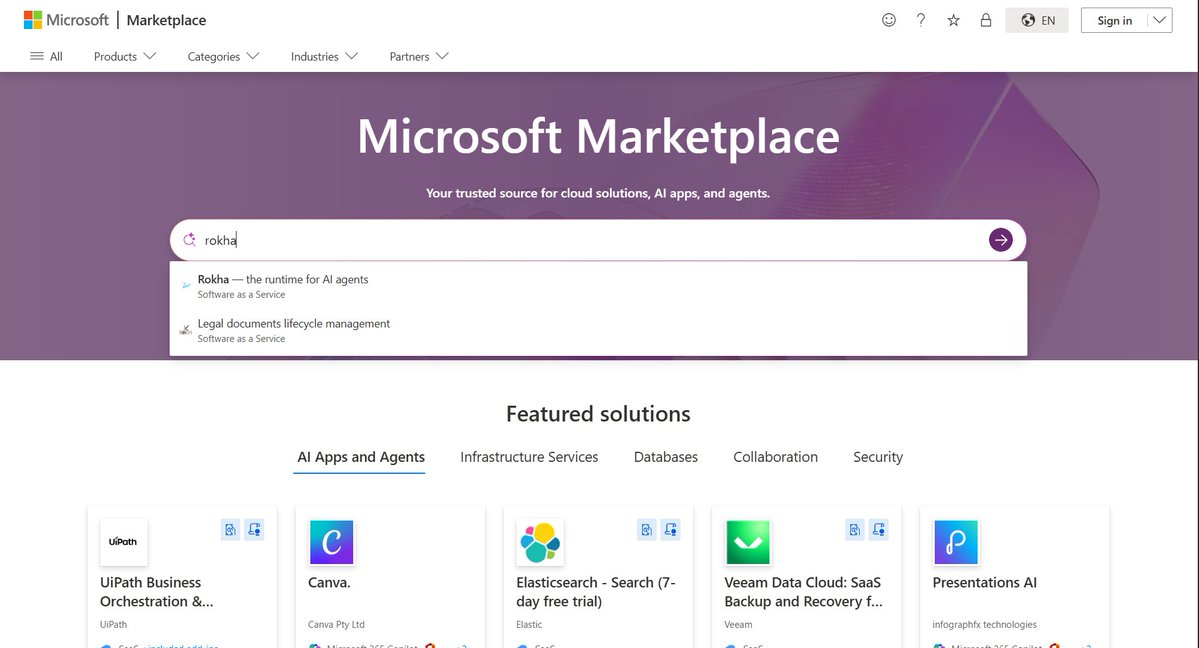1199x648 pixels.
Task: Open the feedback smiley icon
Action: [889, 20]
